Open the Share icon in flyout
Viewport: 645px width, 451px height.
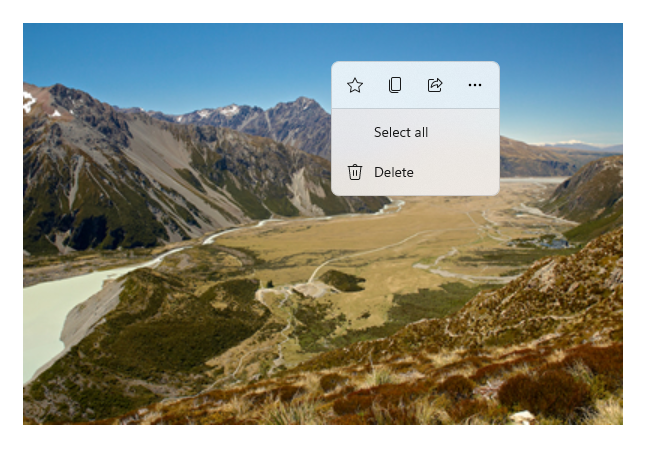click(435, 86)
